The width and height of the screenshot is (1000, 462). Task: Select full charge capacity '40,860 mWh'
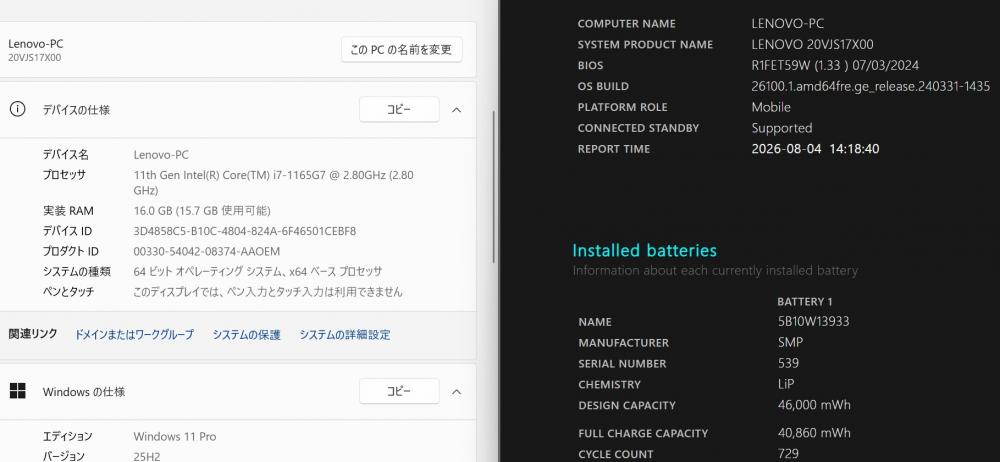point(814,433)
